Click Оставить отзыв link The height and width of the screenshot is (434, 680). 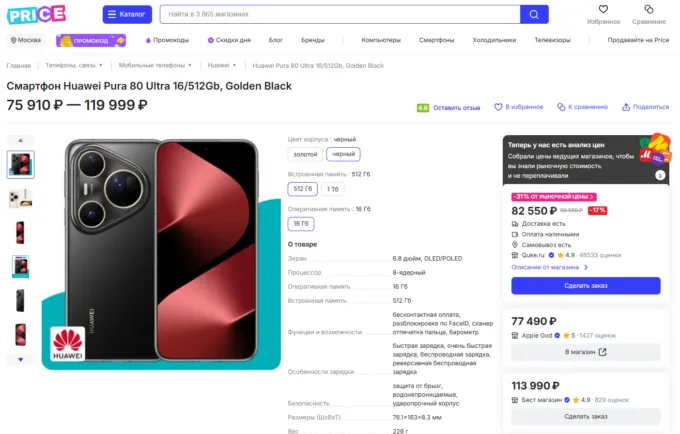[455, 107]
